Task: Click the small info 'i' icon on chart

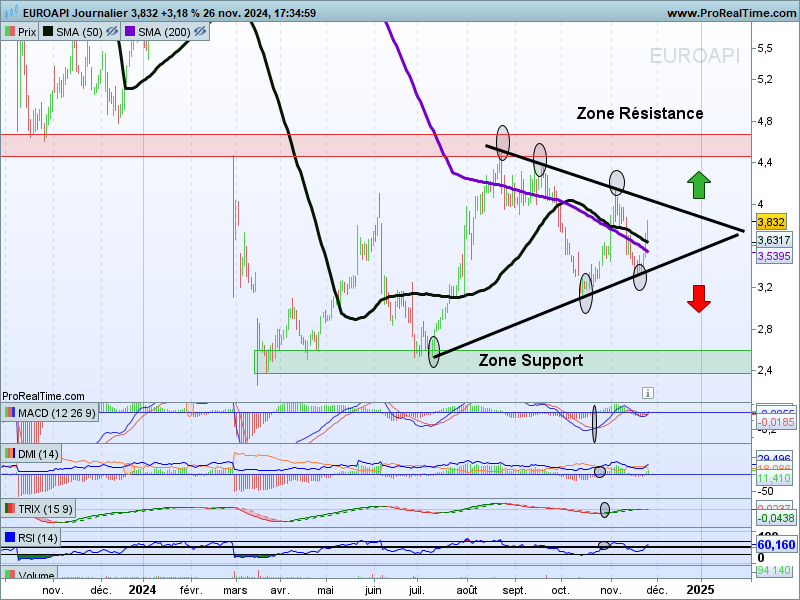Action: click(x=647, y=393)
